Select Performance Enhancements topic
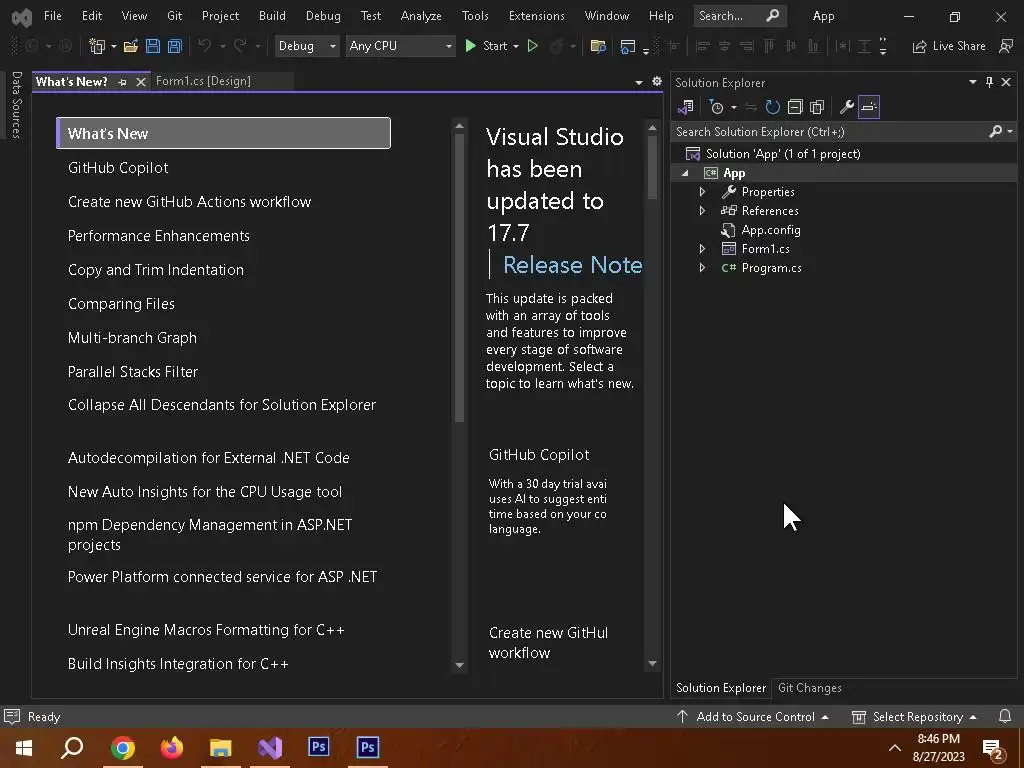 159,236
